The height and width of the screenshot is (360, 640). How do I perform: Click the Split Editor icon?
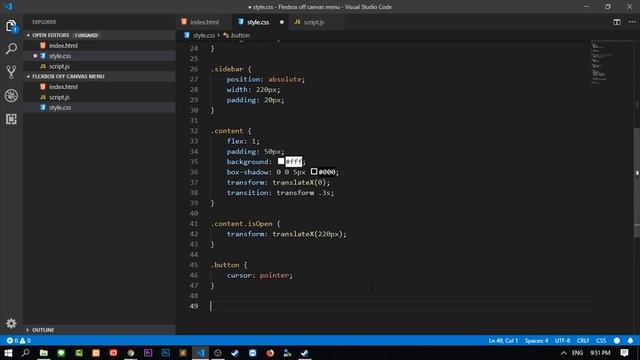[x=617, y=22]
